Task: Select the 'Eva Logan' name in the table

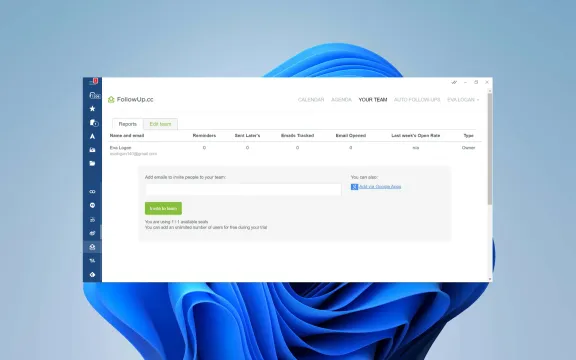Action: coord(120,148)
